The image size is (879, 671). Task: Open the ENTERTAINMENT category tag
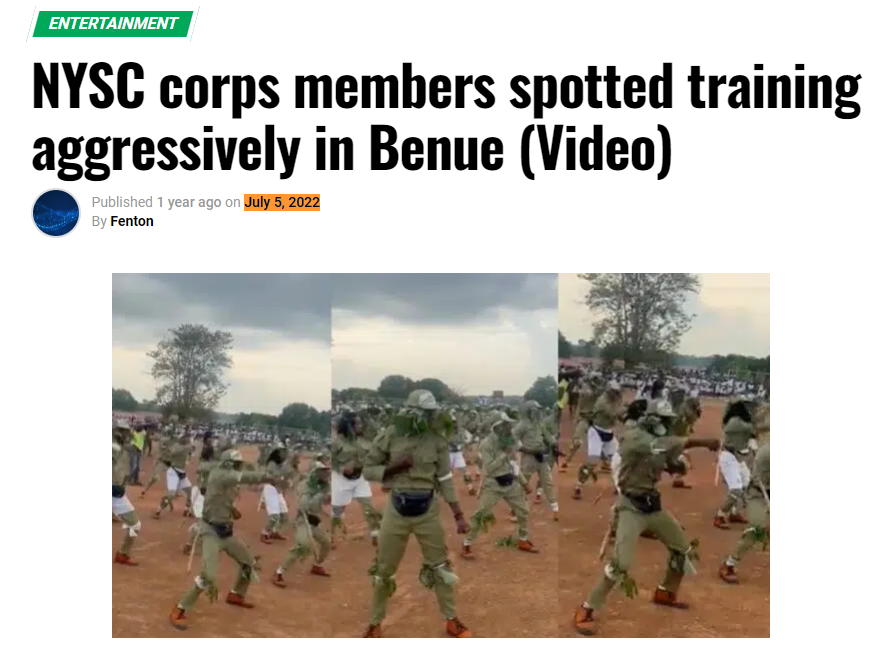[113, 24]
